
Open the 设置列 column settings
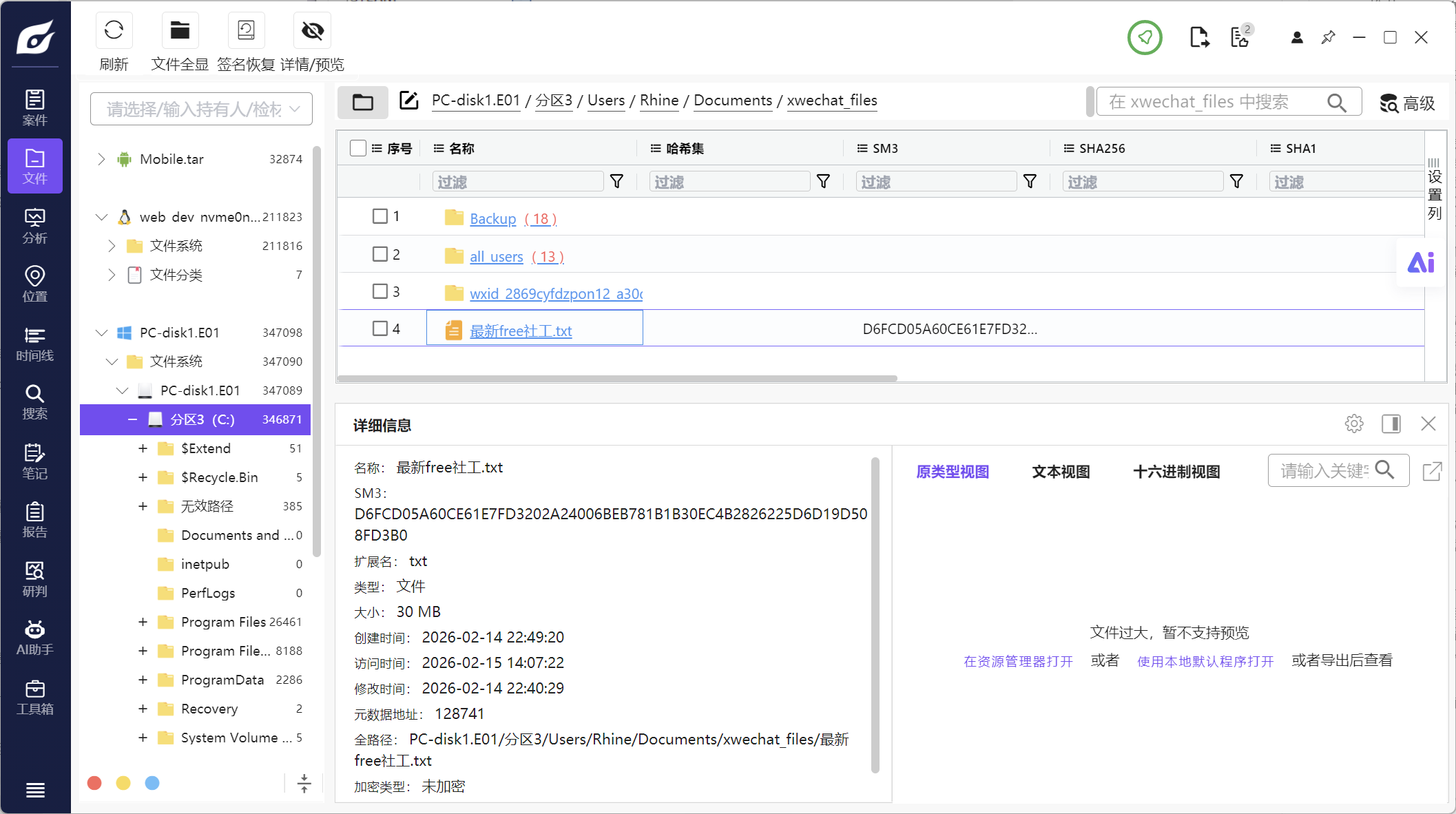(1434, 189)
